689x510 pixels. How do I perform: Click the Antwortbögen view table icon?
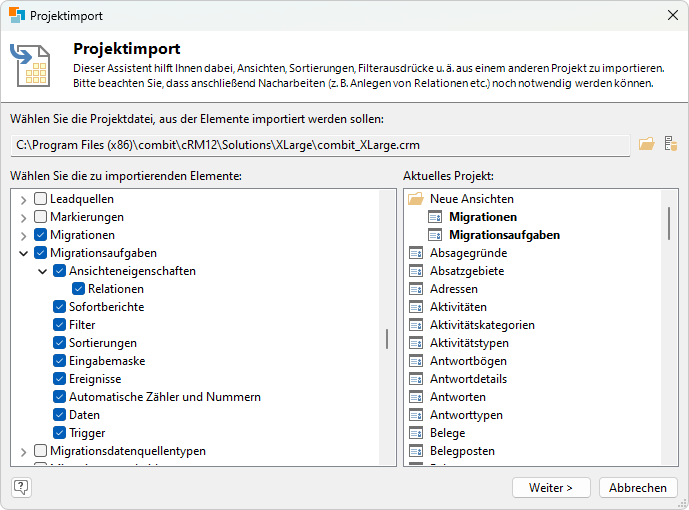416,361
